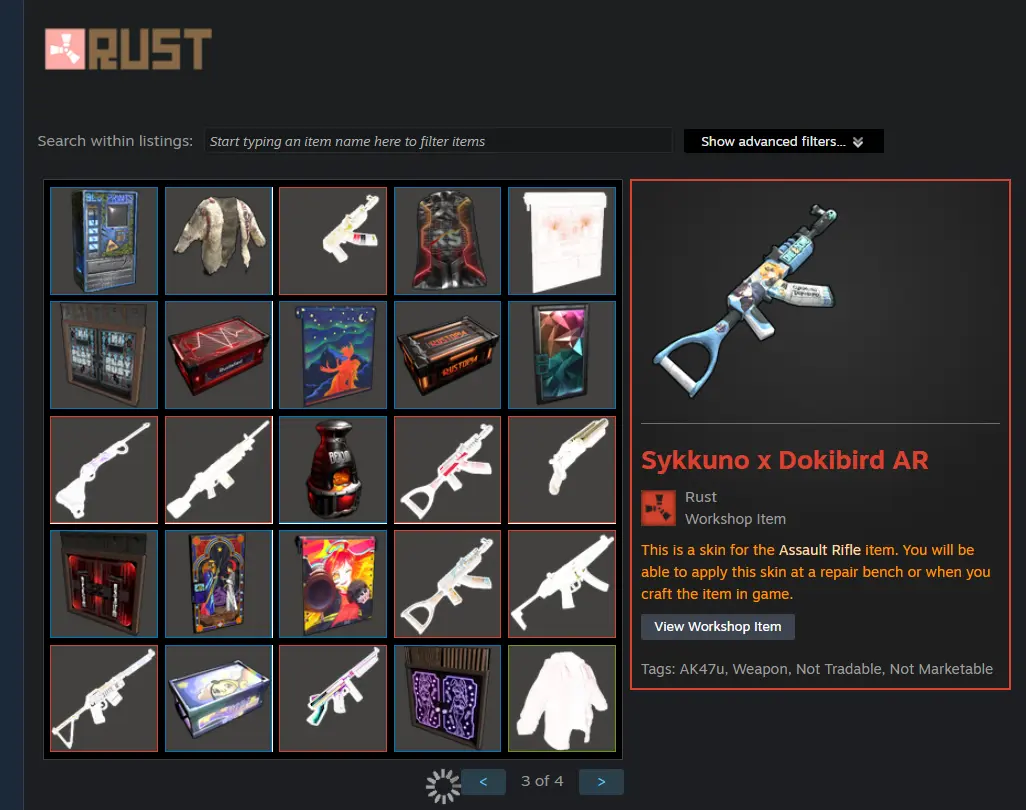Select the purple neon double door skin

pyautogui.click(x=448, y=699)
